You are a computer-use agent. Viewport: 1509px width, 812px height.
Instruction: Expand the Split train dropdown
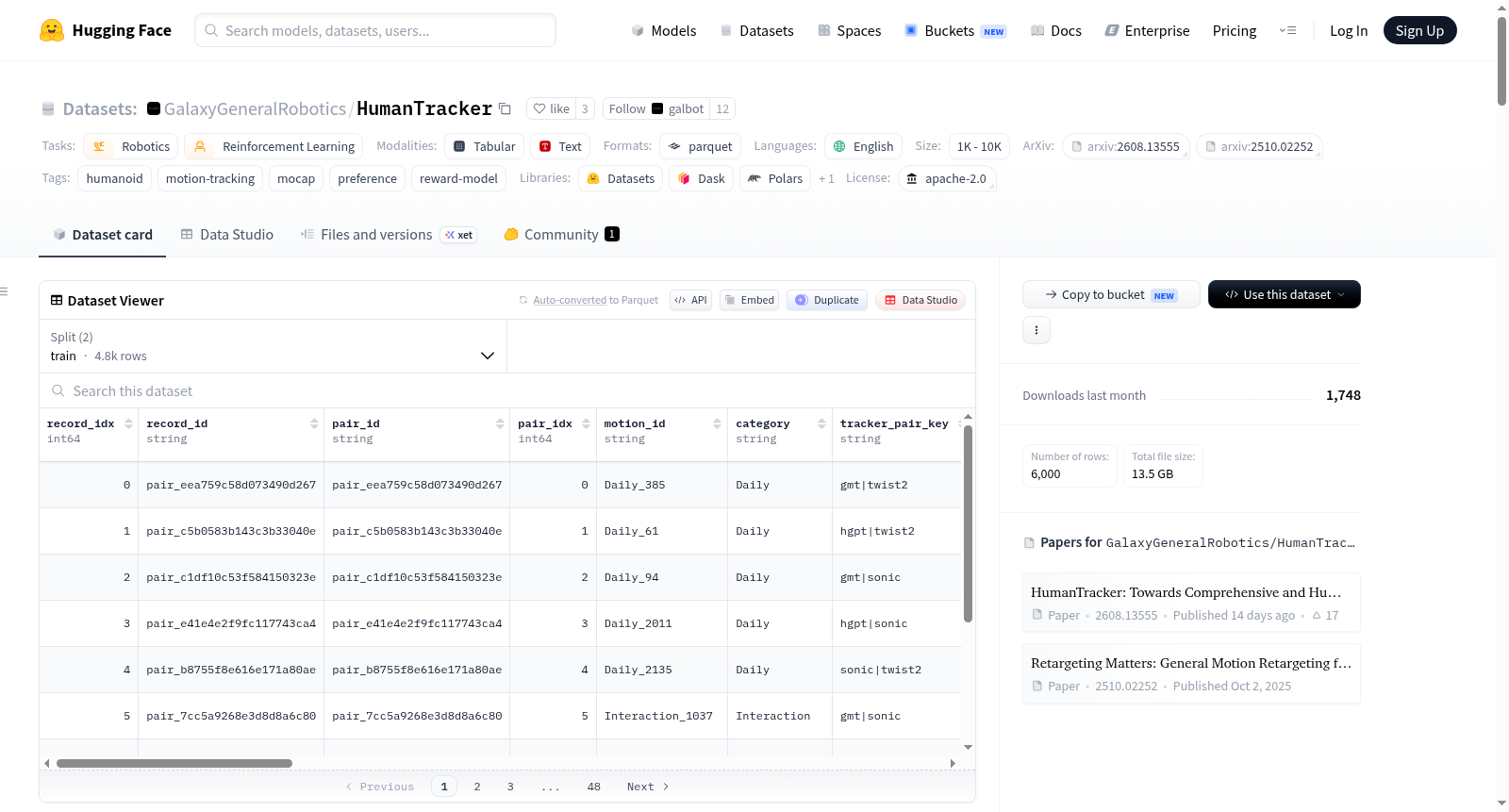[274, 346]
